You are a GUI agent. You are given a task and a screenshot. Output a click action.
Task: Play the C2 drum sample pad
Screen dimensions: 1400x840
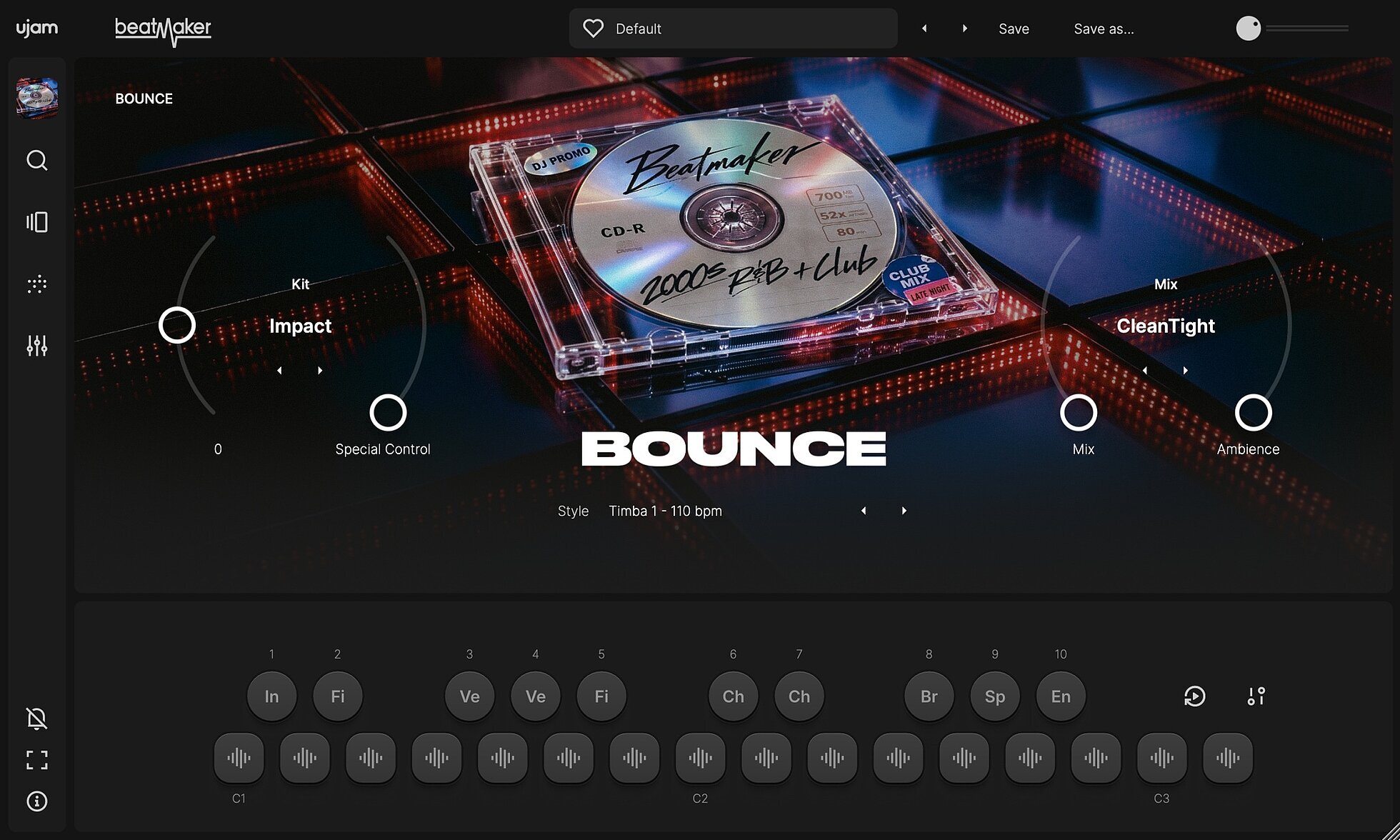point(700,758)
